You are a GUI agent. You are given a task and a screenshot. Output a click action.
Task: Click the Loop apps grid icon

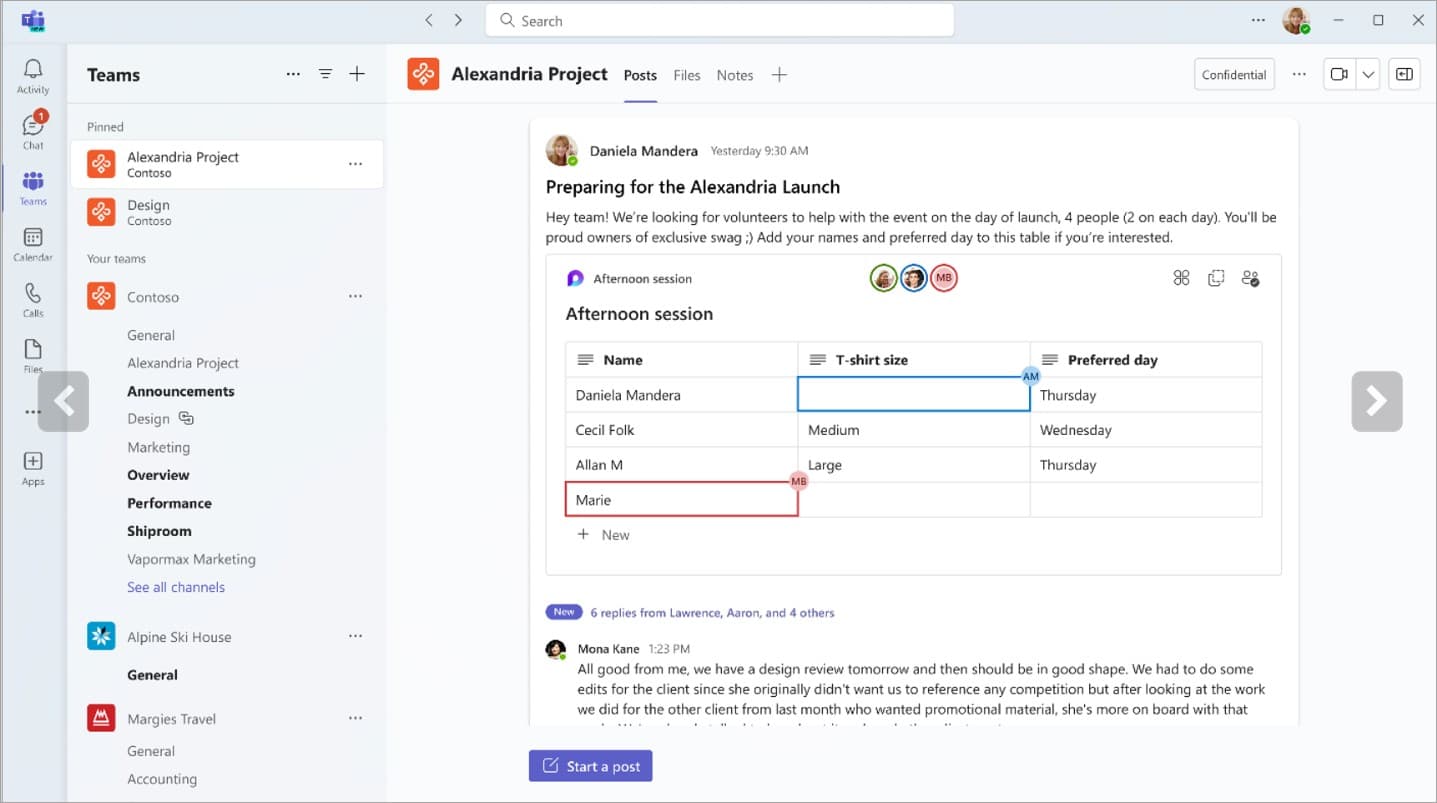point(1182,278)
